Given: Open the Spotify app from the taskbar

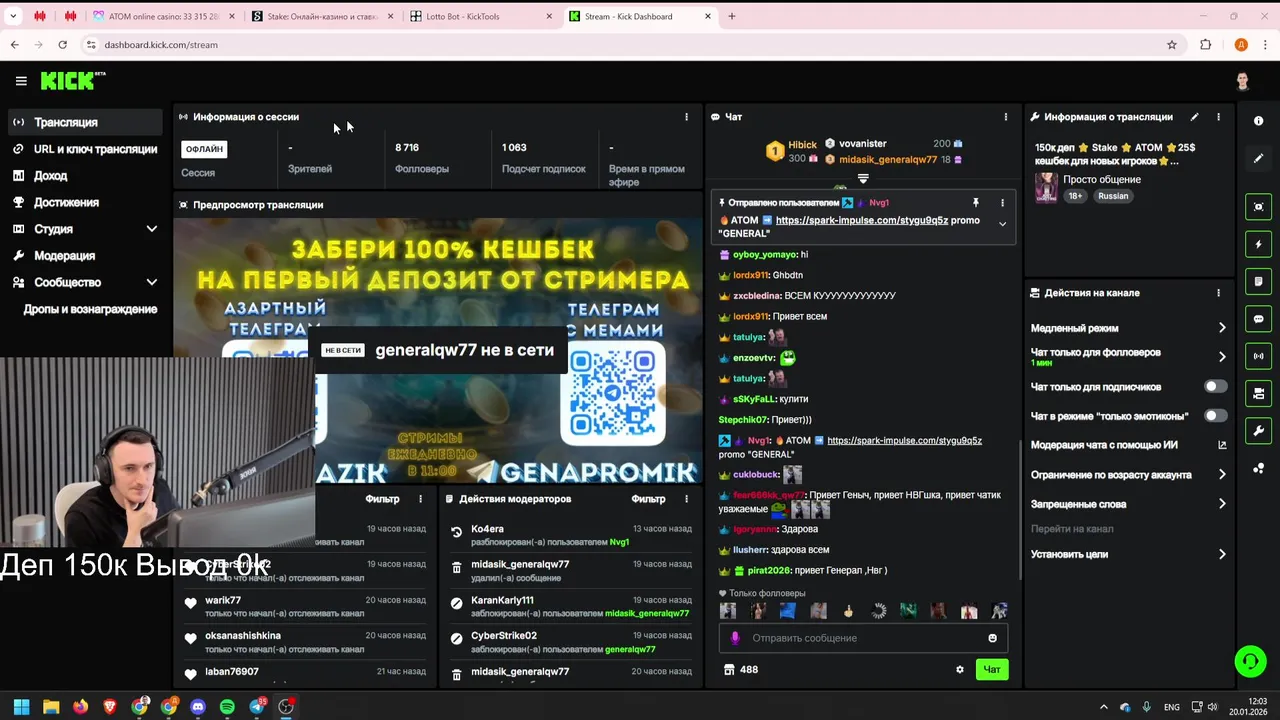Looking at the screenshot, I should tap(227, 707).
